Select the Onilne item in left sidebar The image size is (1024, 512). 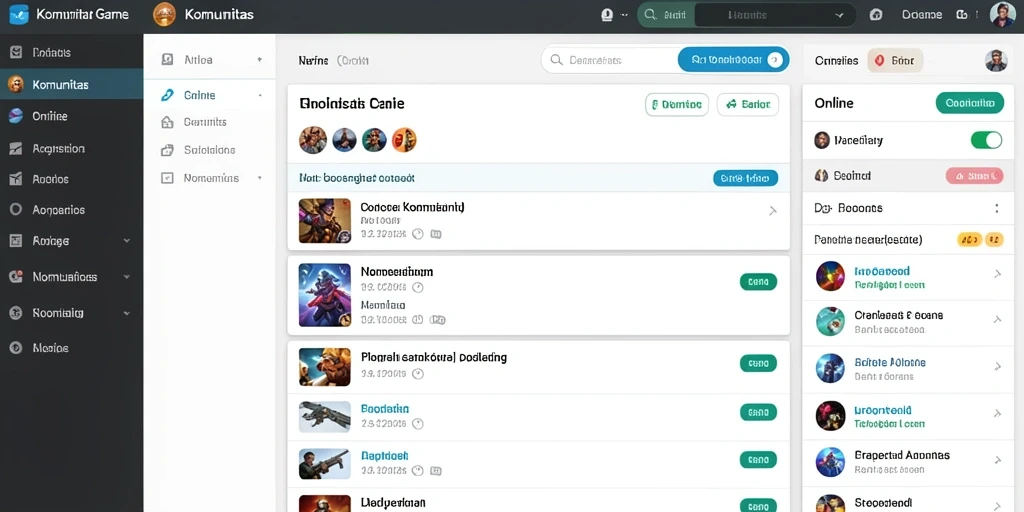tap(71, 116)
